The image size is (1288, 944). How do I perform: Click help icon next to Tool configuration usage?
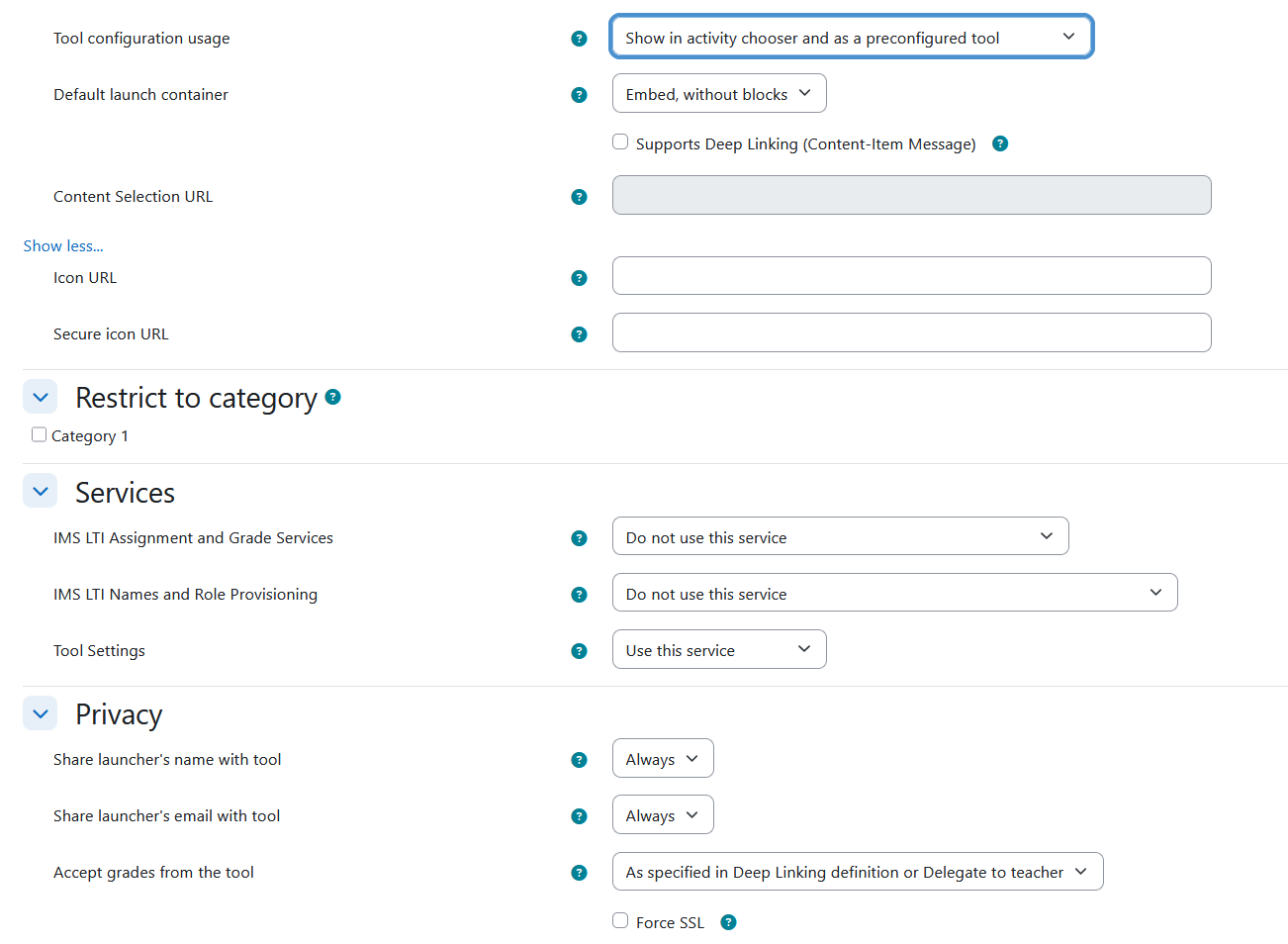(x=580, y=39)
